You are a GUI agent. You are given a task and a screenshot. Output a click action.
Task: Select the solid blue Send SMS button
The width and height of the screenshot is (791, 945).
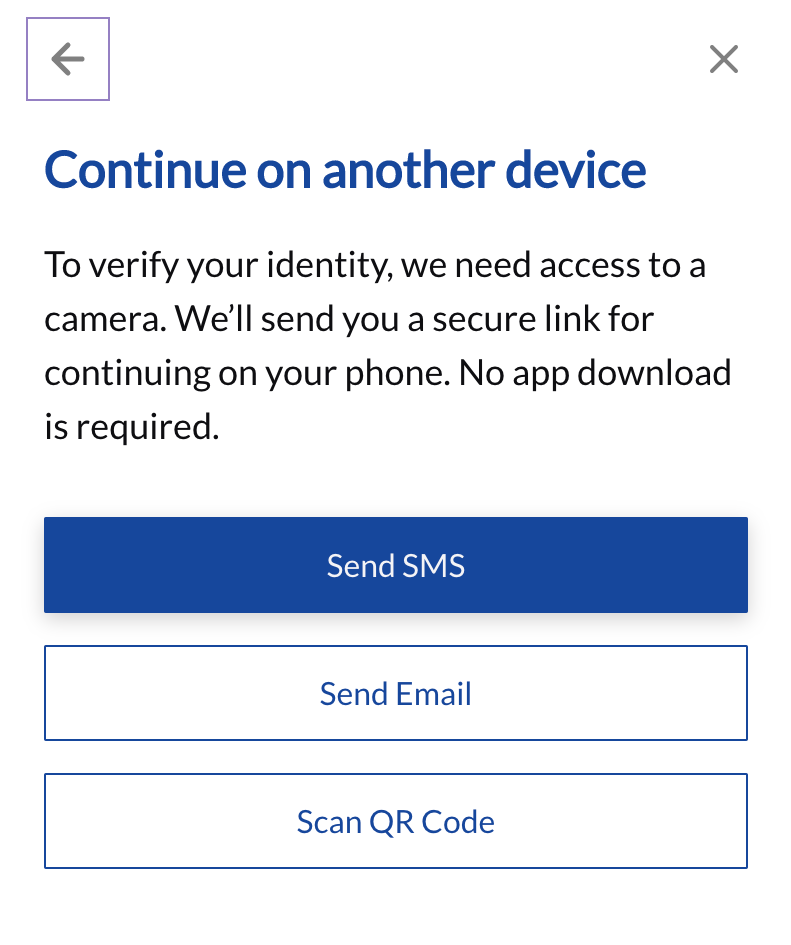(x=396, y=565)
